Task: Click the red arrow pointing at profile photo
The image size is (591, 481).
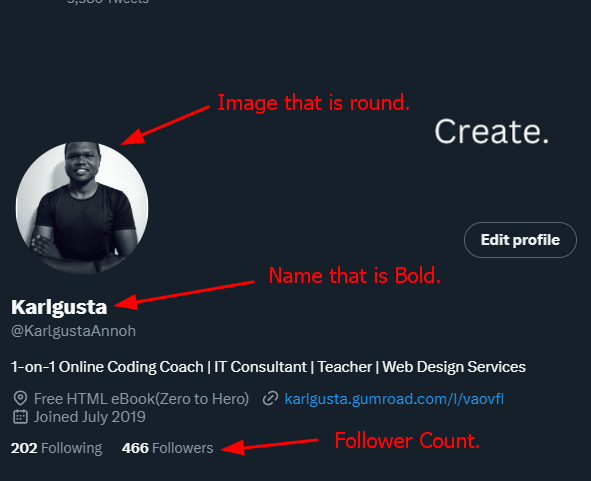Action: tap(165, 125)
